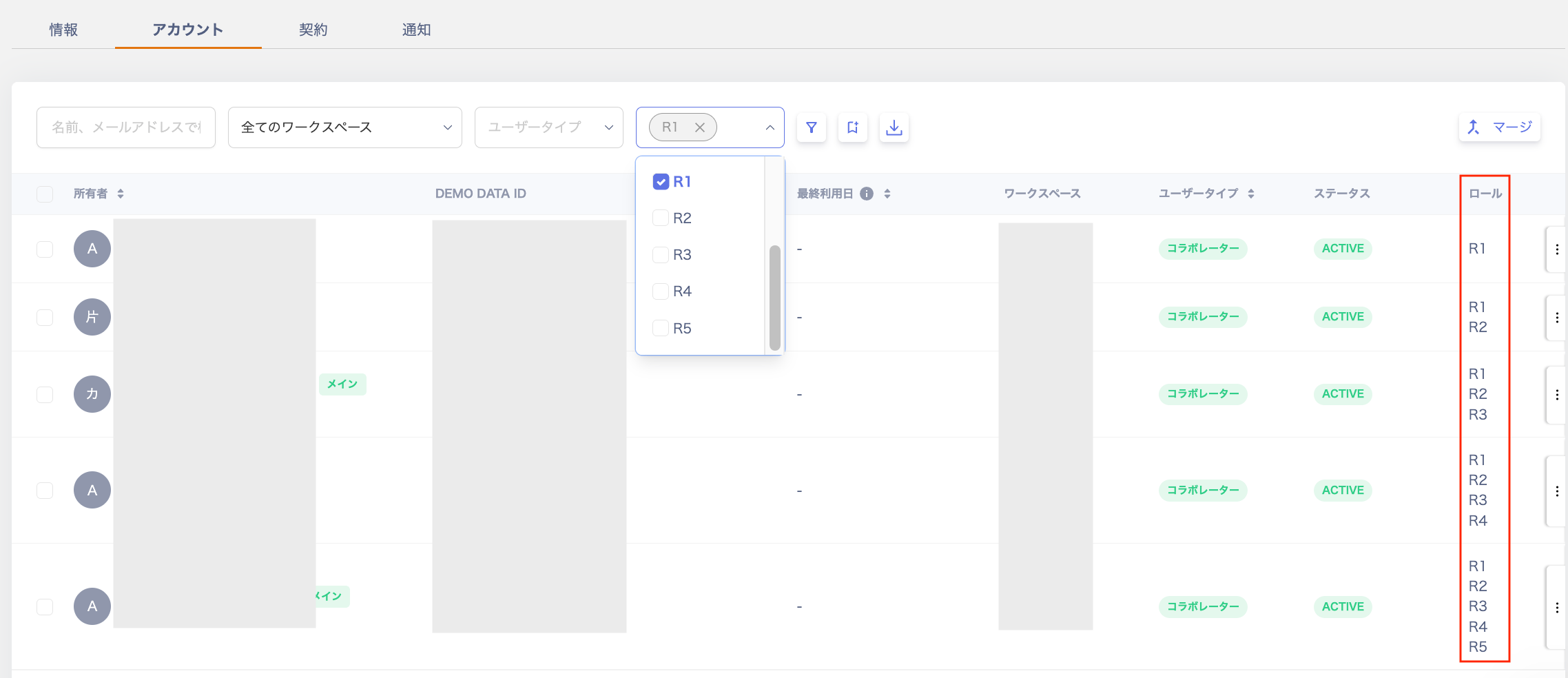
Task: Open more-options menu for R1-only row
Action: [1556, 249]
